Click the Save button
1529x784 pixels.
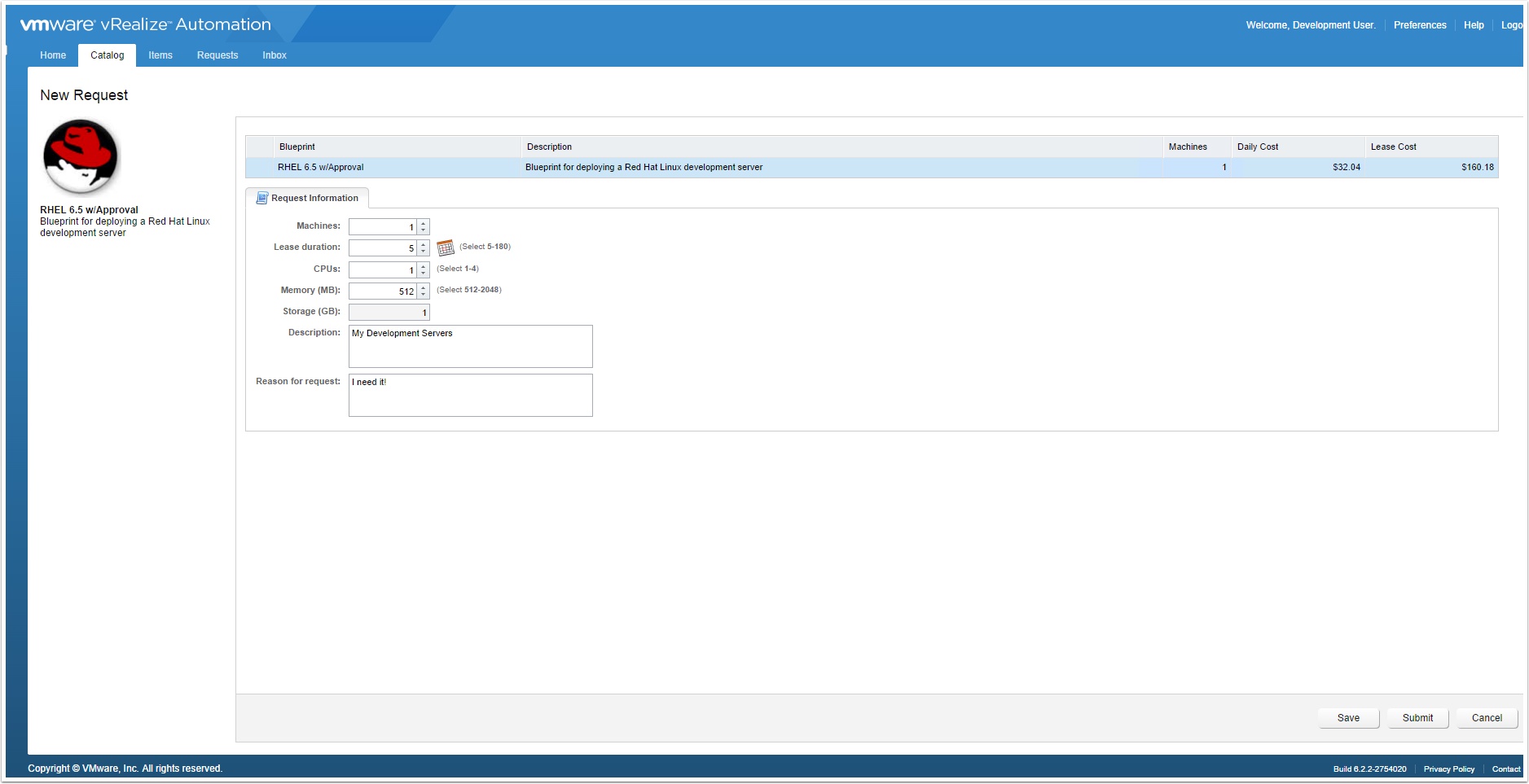[1348, 718]
